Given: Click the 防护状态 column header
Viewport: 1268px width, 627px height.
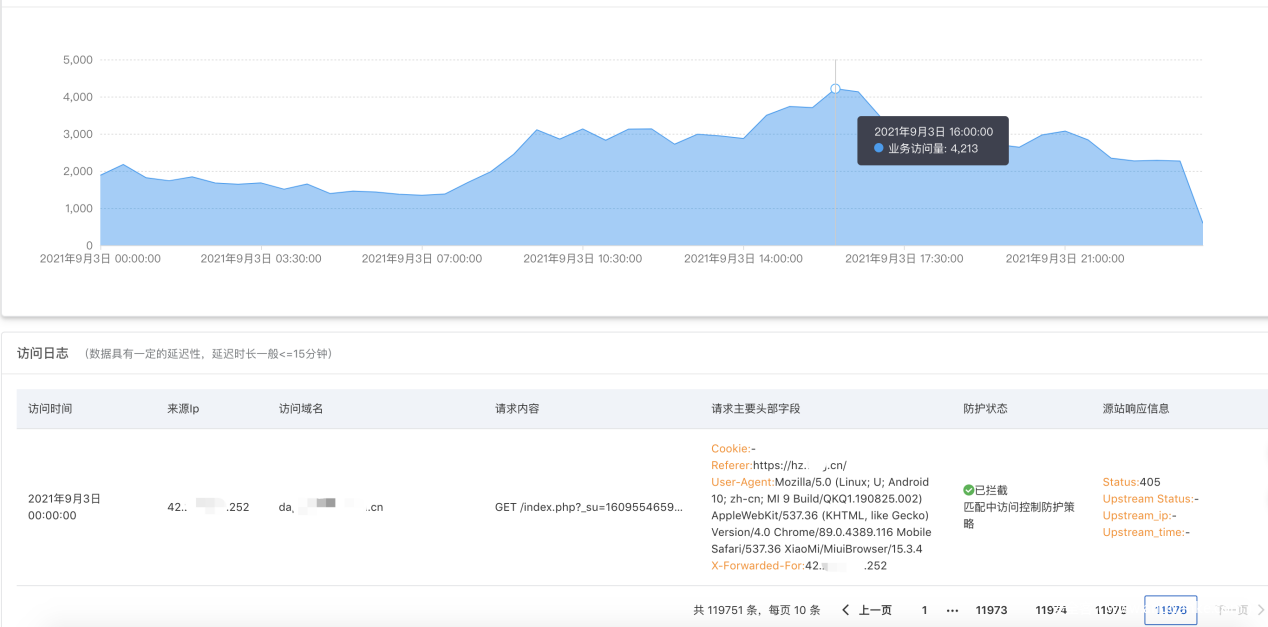Looking at the screenshot, I should pyautogui.click(x=985, y=409).
